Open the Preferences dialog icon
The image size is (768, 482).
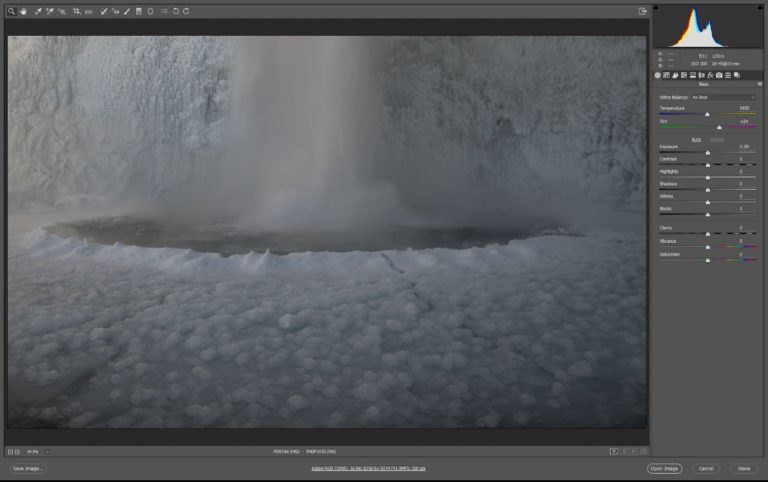(x=164, y=11)
